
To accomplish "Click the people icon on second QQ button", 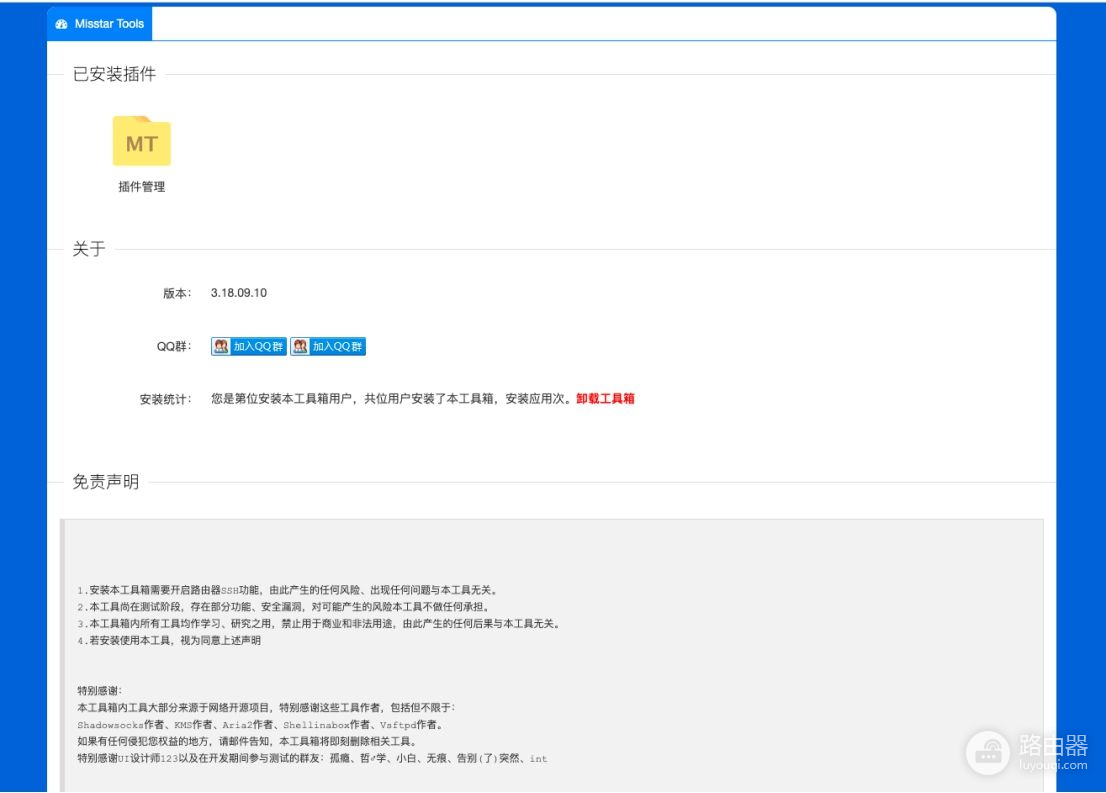I will point(300,347).
